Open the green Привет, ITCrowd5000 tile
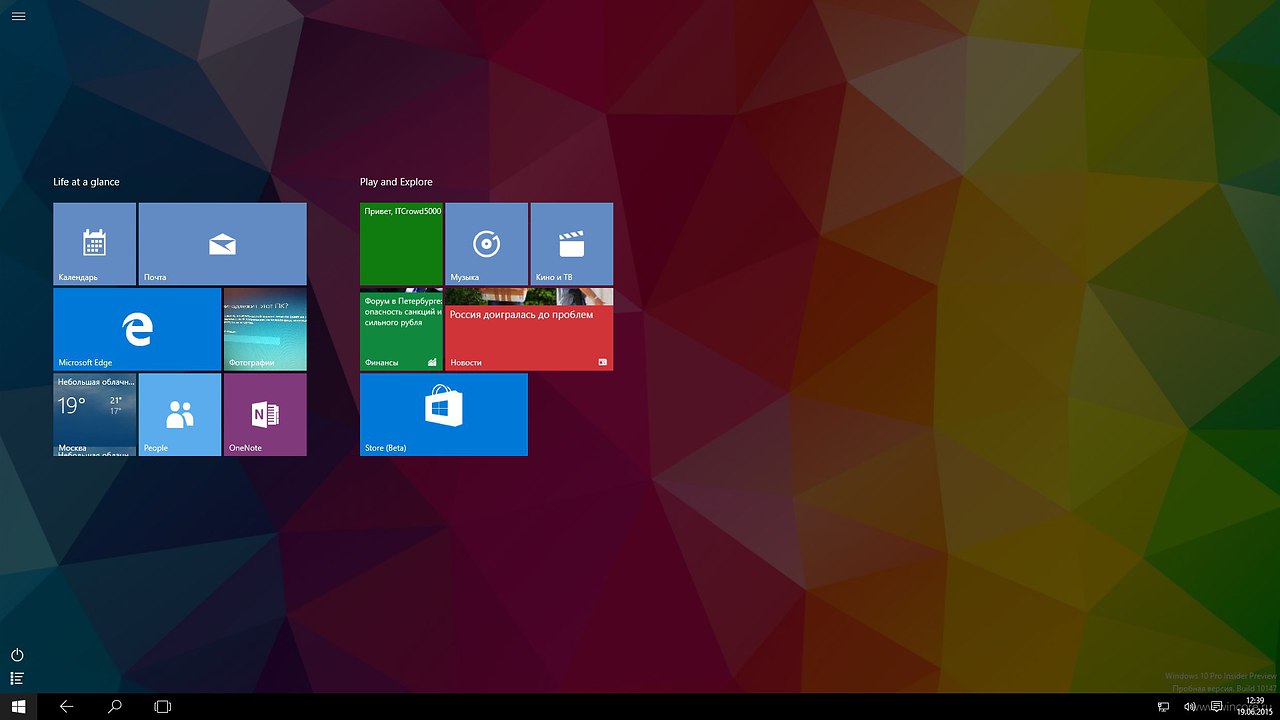The width and height of the screenshot is (1280, 720). click(401, 243)
